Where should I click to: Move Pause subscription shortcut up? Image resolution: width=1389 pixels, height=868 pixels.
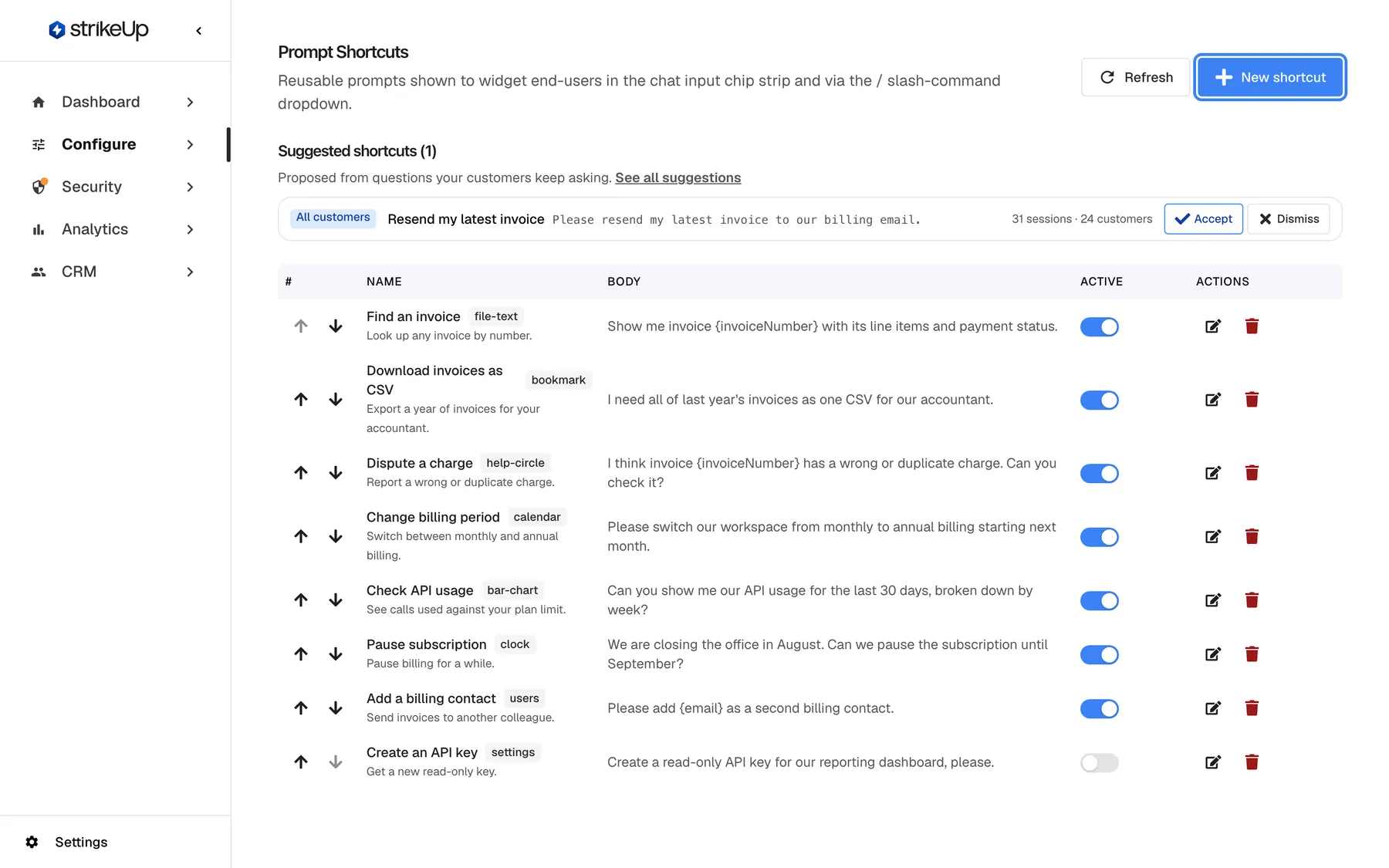point(301,654)
